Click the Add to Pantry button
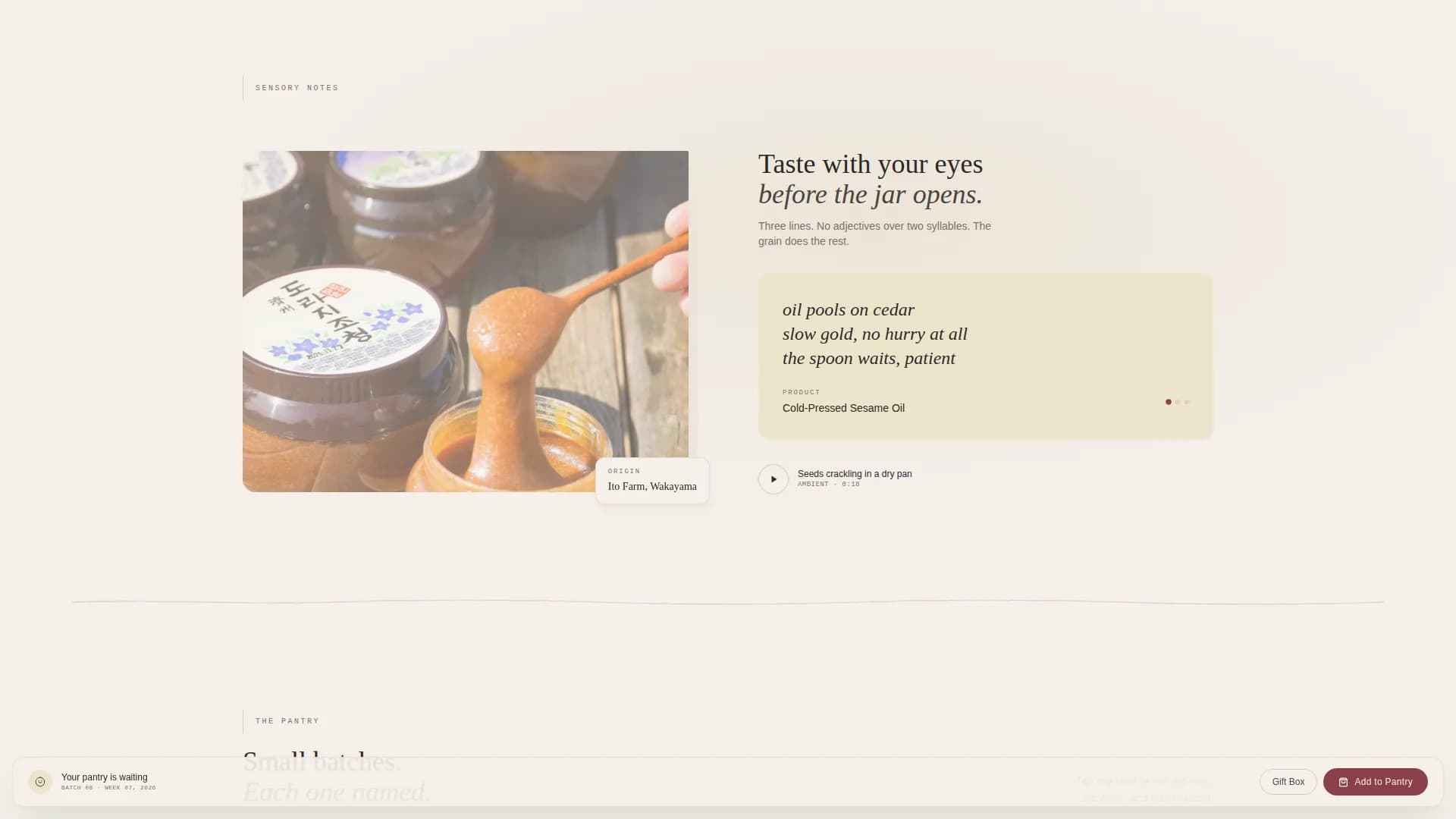Screen dimensions: 1456x819 pyautogui.click(x=1375, y=782)
